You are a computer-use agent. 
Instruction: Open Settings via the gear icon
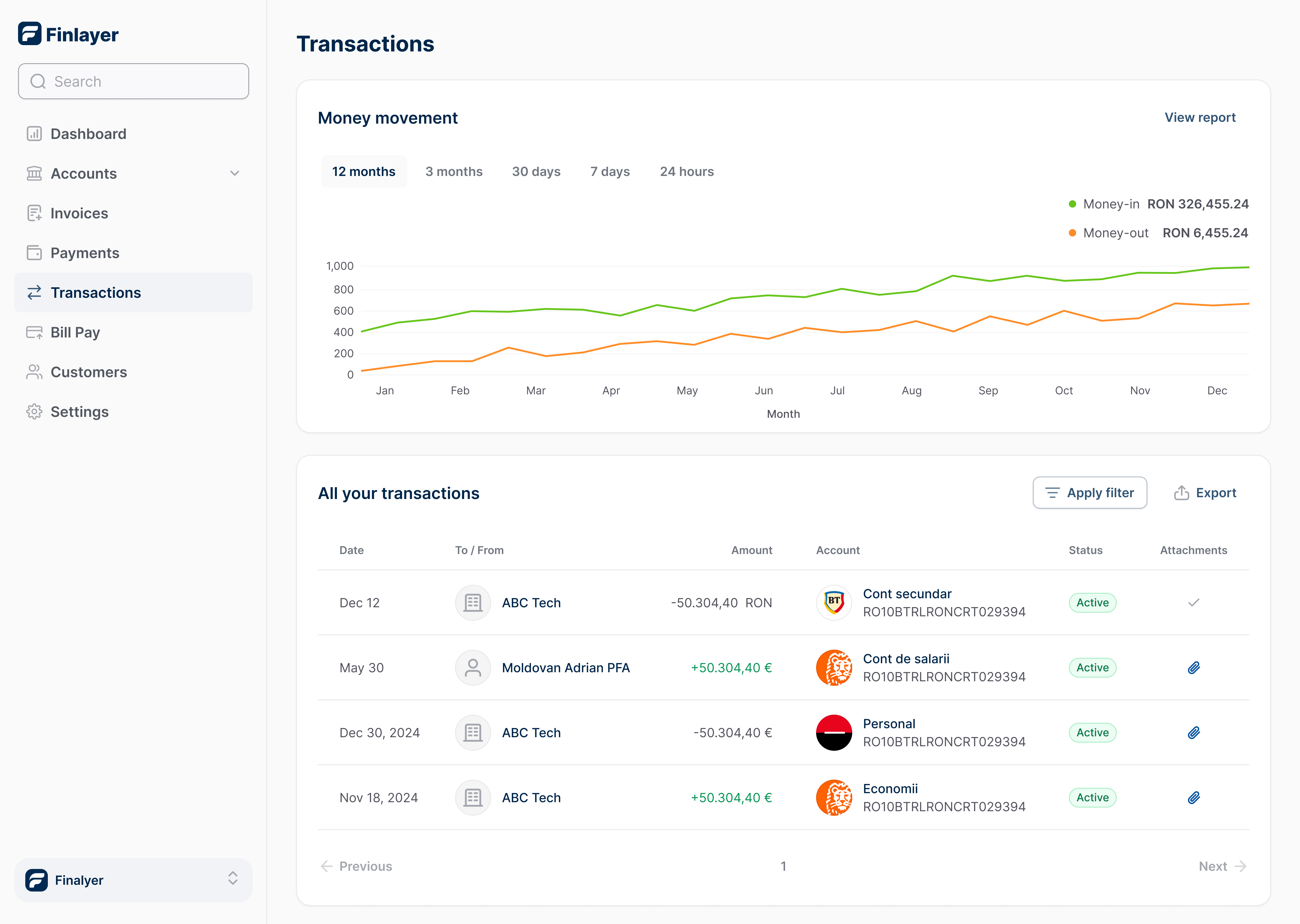[34, 411]
